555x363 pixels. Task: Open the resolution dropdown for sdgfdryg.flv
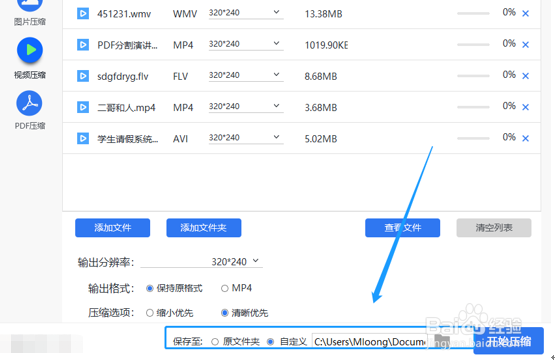pyautogui.click(x=246, y=75)
